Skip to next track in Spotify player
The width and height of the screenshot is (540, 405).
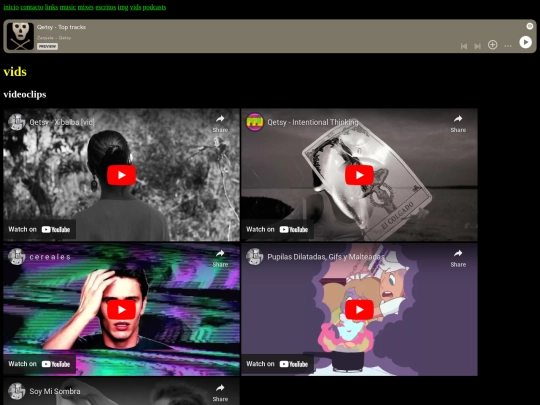pos(477,46)
